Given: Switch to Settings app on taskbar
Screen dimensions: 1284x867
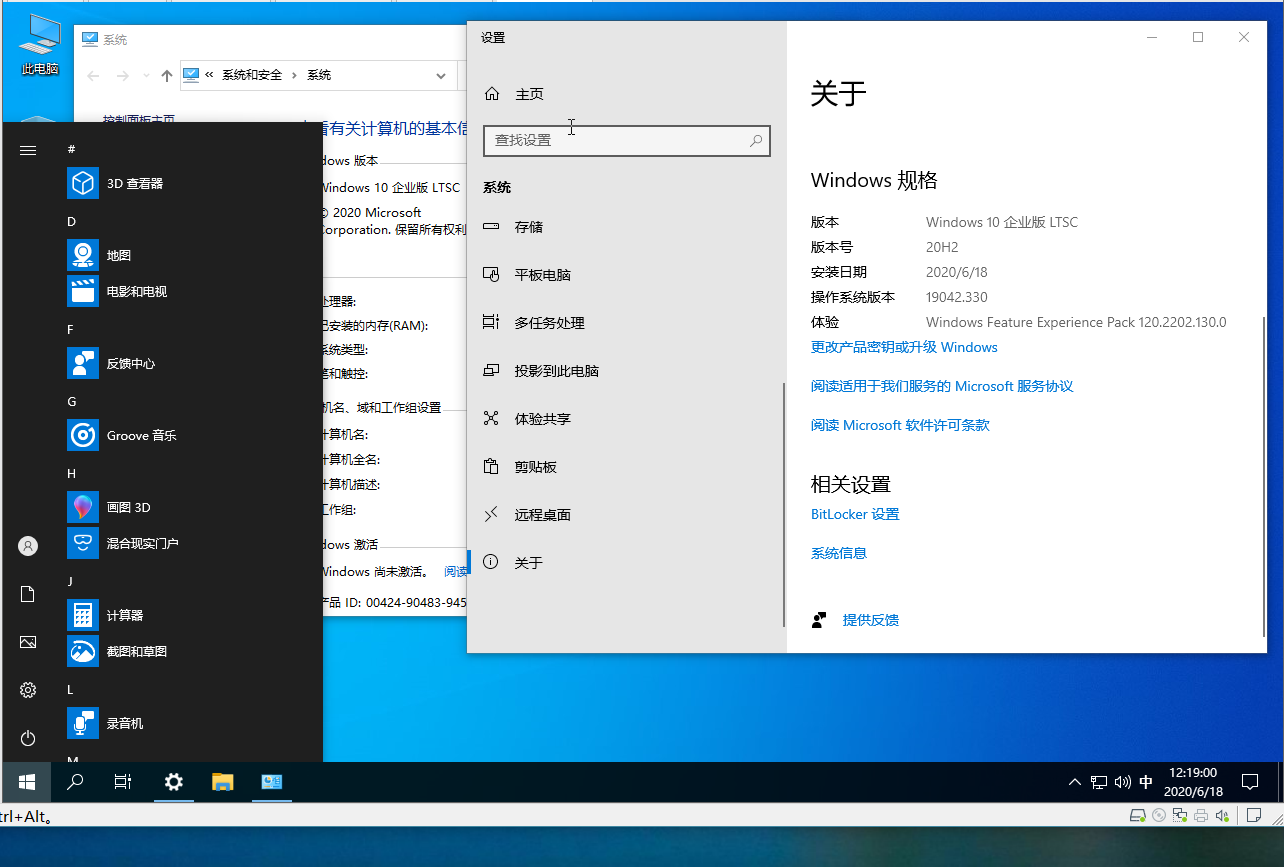Looking at the screenshot, I should coord(174,782).
